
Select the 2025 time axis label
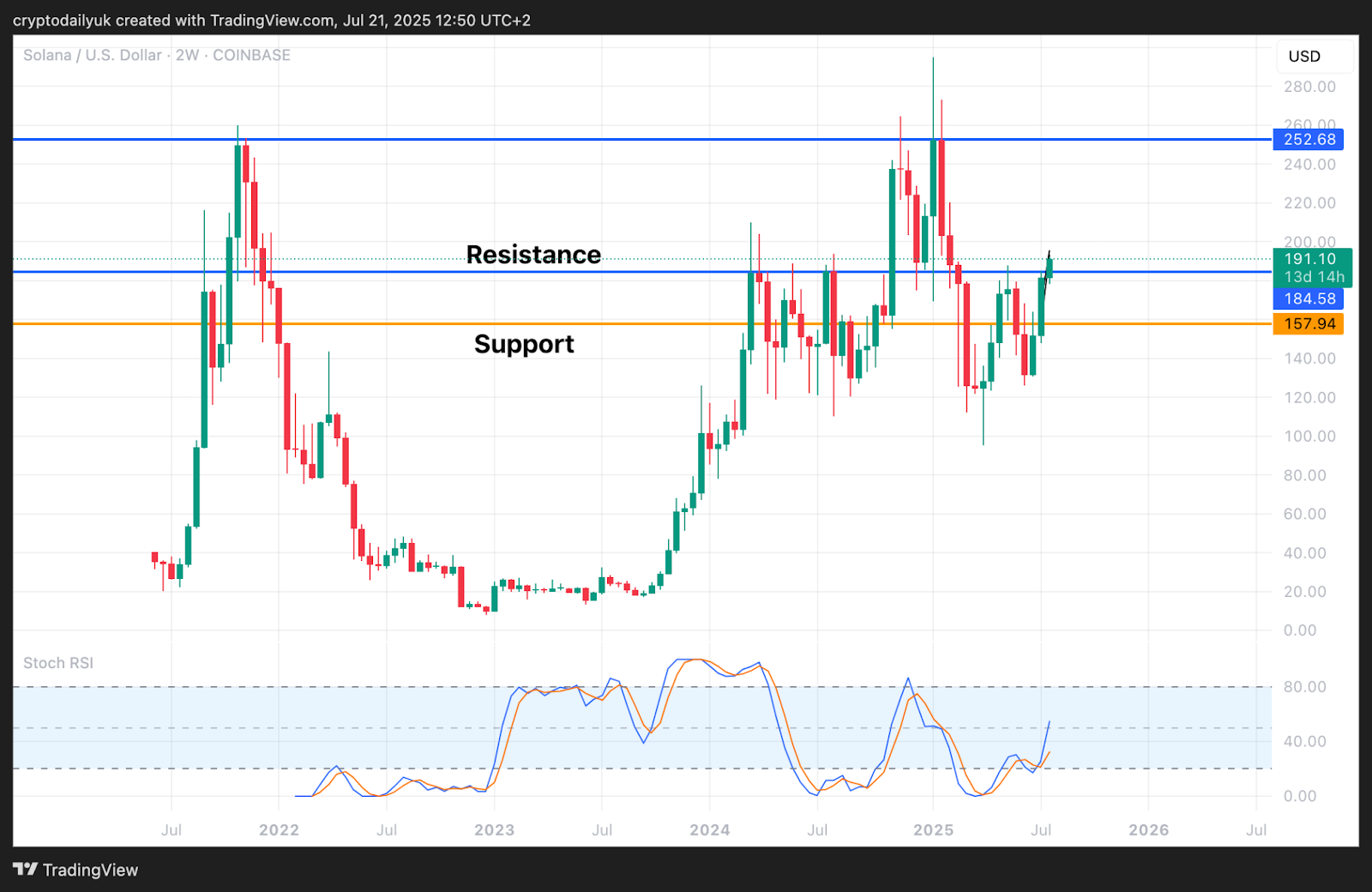click(933, 830)
